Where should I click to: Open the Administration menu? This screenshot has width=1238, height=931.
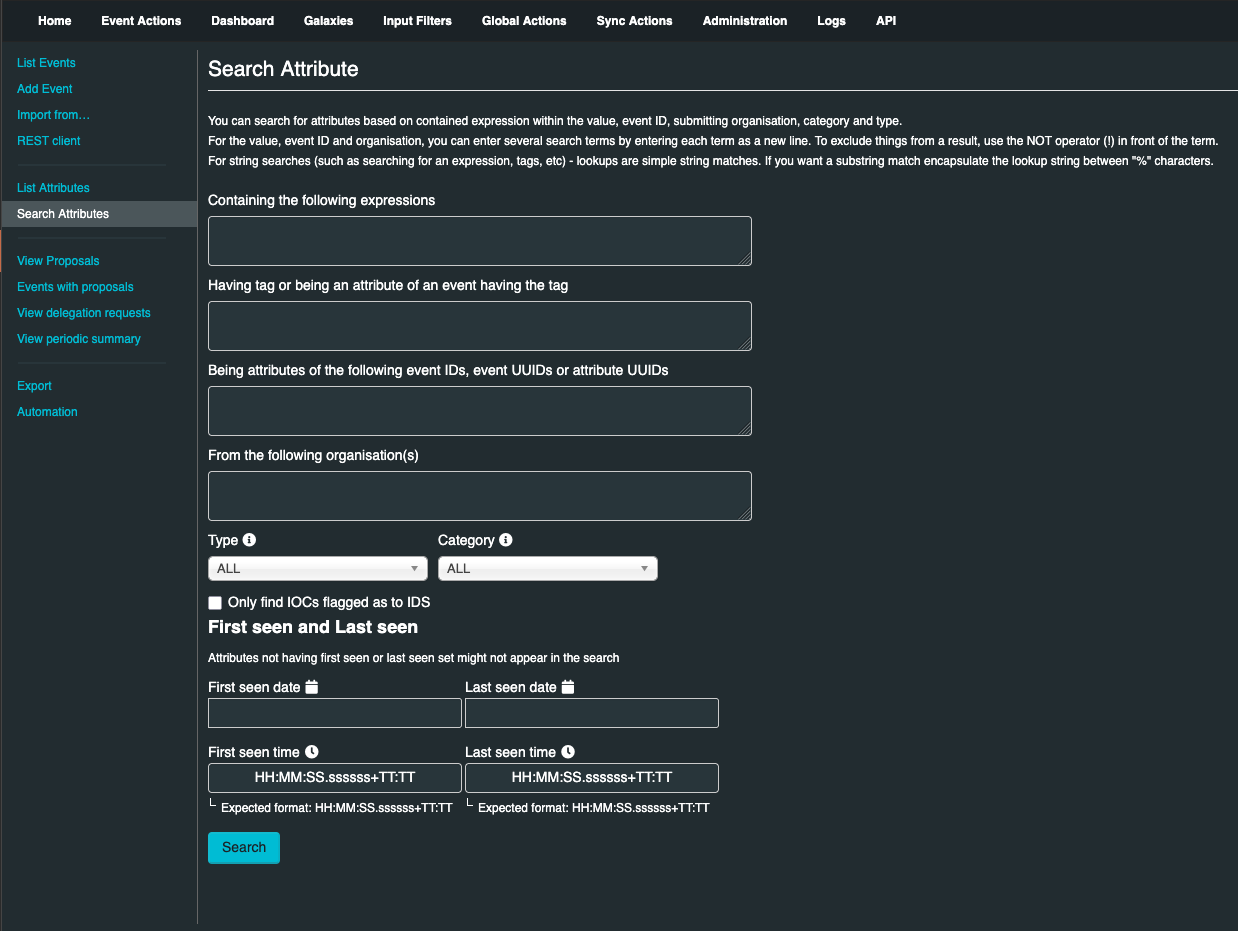(744, 21)
